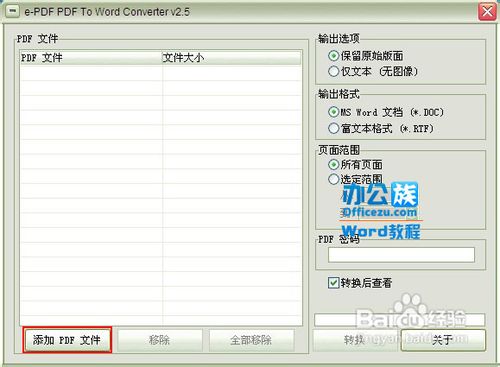Click the 文件大小 column header
Viewport: 500px width, 367px height.
point(231,58)
